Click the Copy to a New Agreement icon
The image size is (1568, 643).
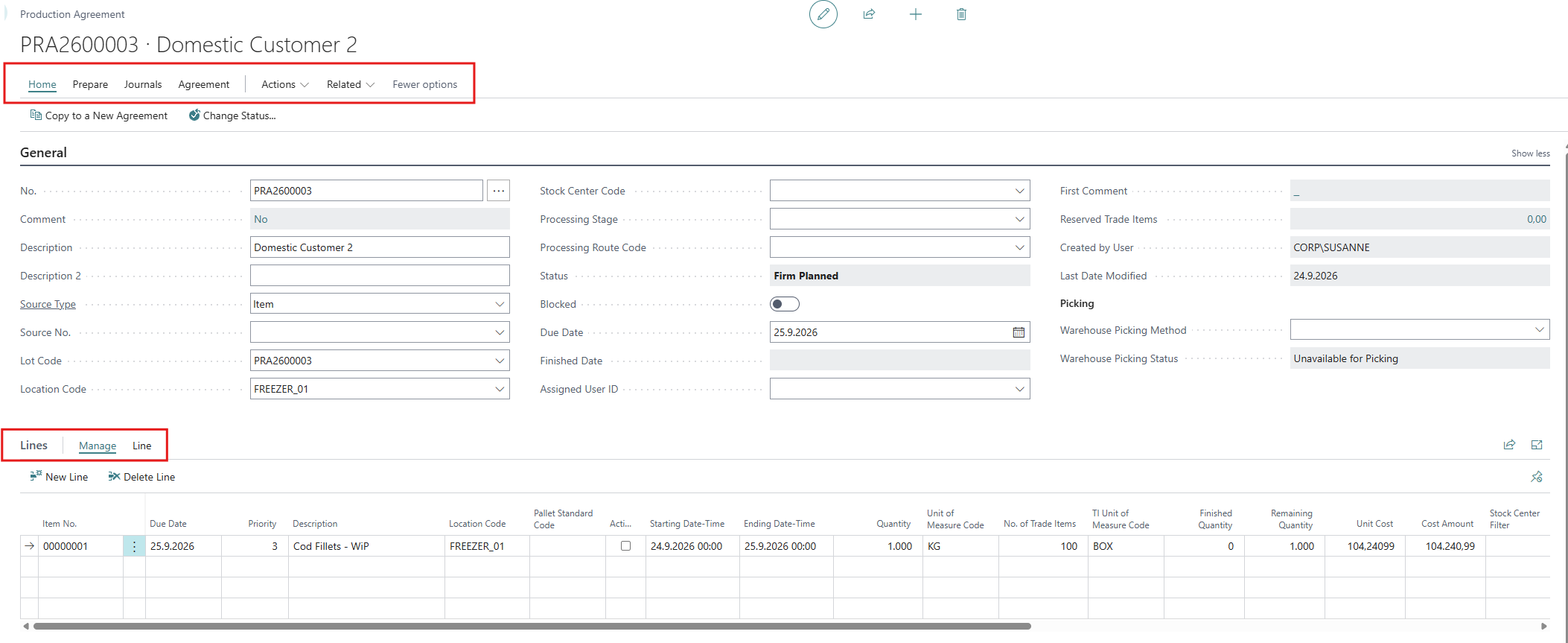click(36, 115)
